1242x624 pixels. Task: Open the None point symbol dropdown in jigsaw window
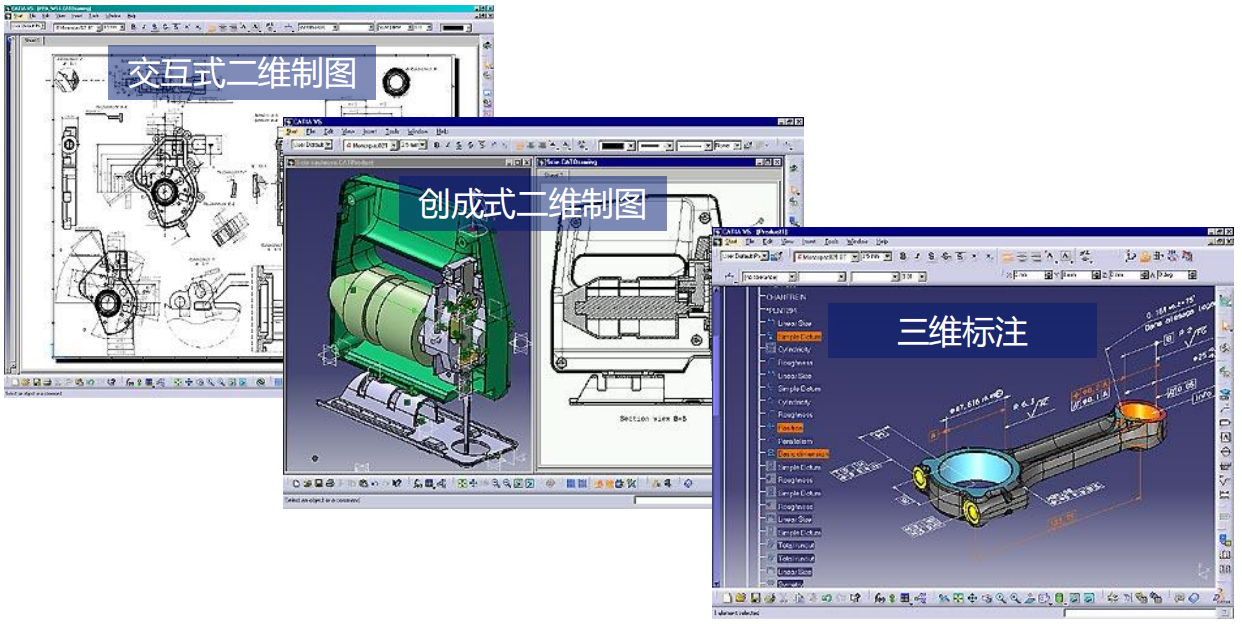coord(727,146)
